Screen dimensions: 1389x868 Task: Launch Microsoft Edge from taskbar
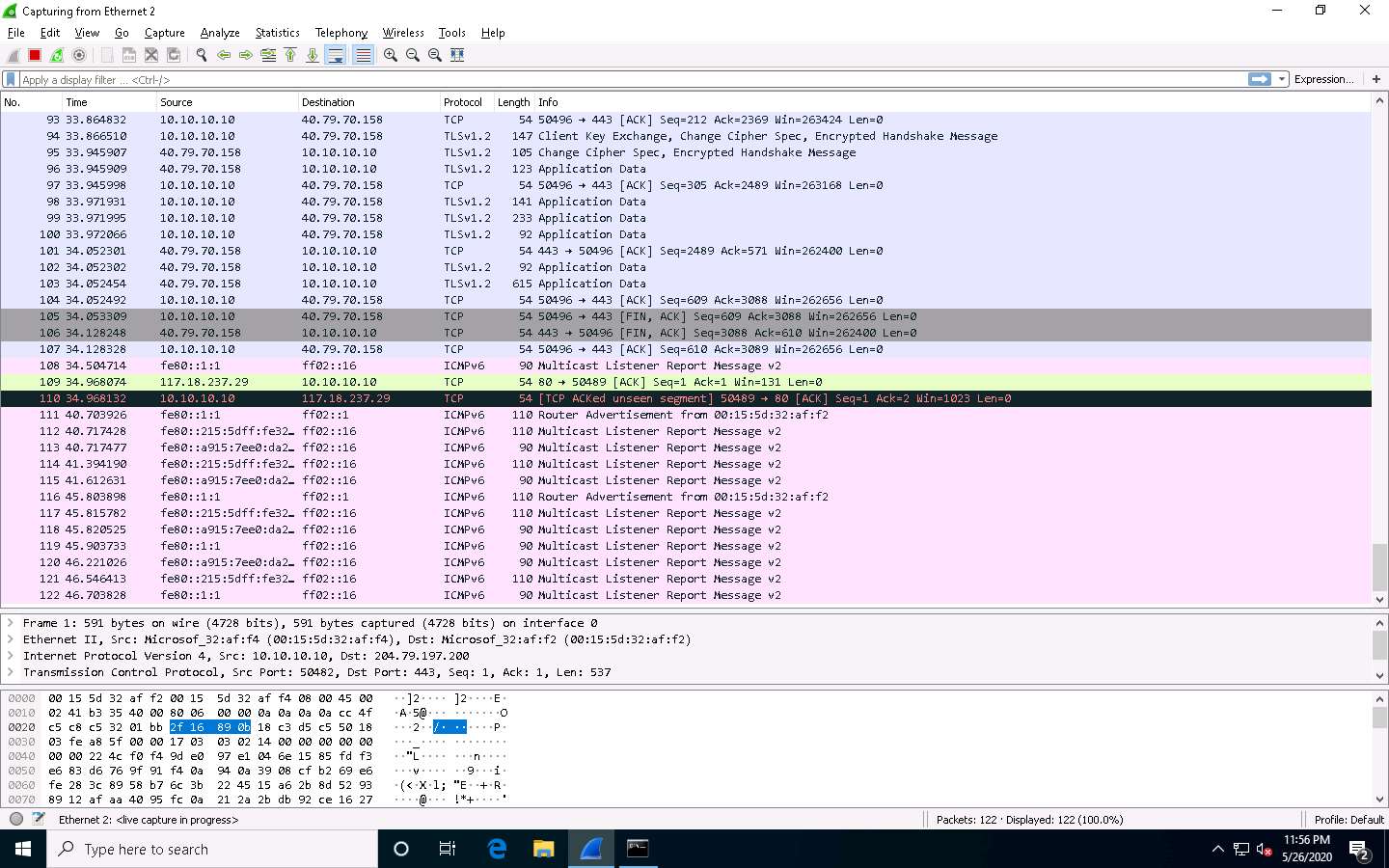tap(497, 849)
